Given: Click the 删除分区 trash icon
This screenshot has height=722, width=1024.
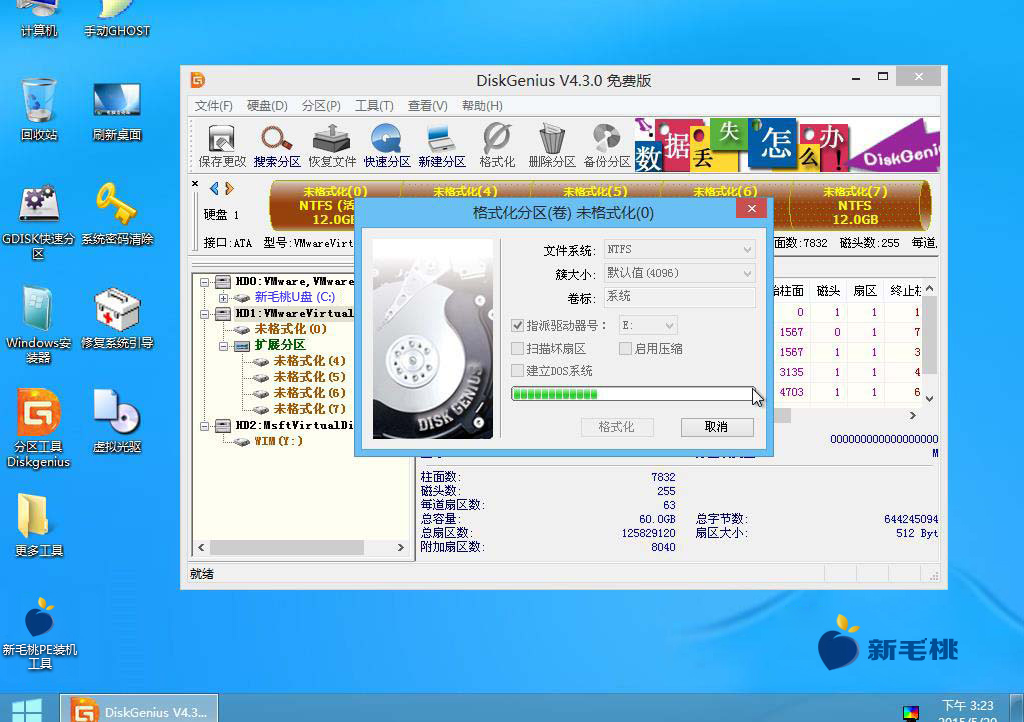Looking at the screenshot, I should [x=551, y=146].
